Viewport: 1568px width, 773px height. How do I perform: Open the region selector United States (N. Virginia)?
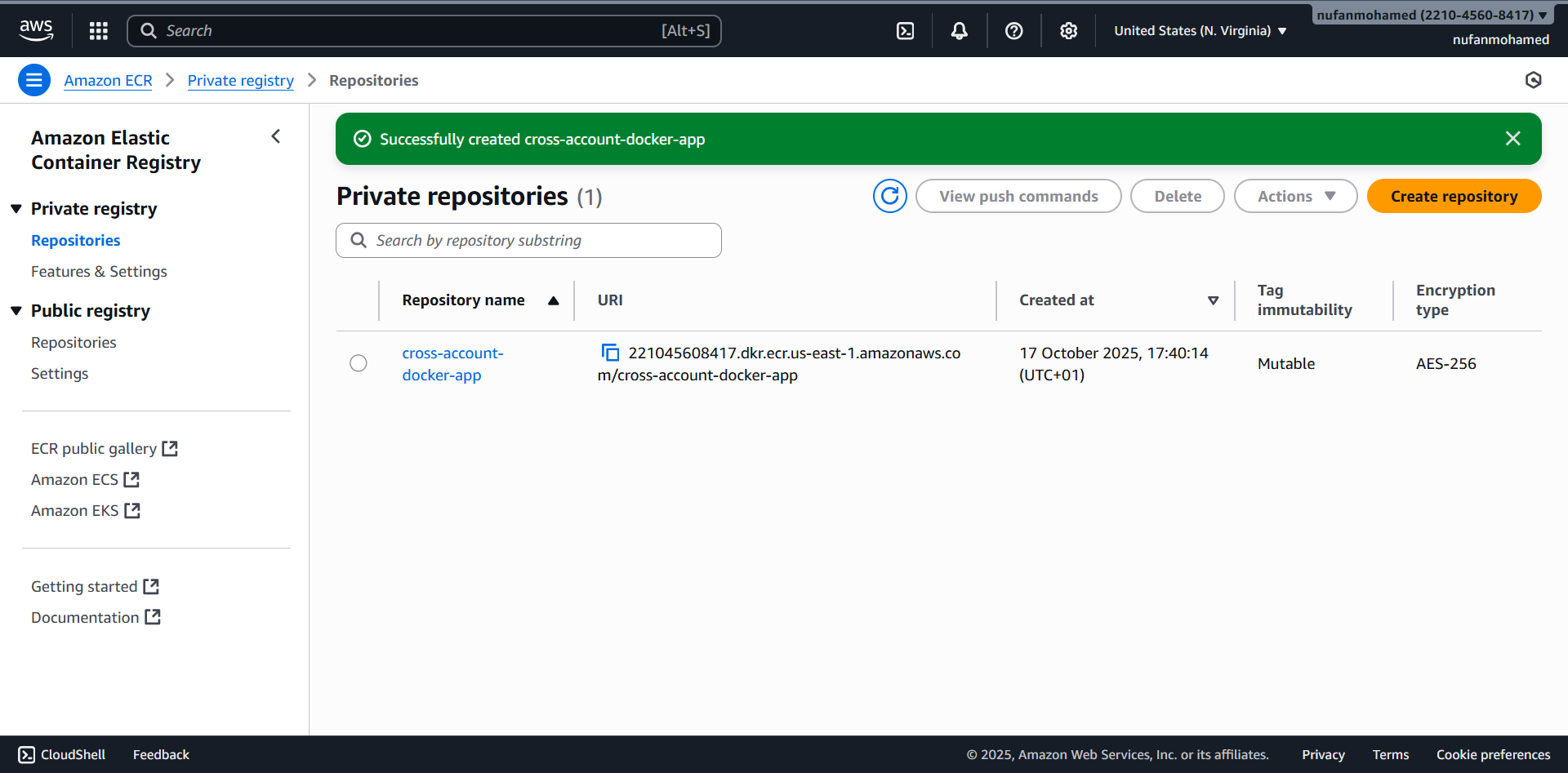pos(1200,31)
